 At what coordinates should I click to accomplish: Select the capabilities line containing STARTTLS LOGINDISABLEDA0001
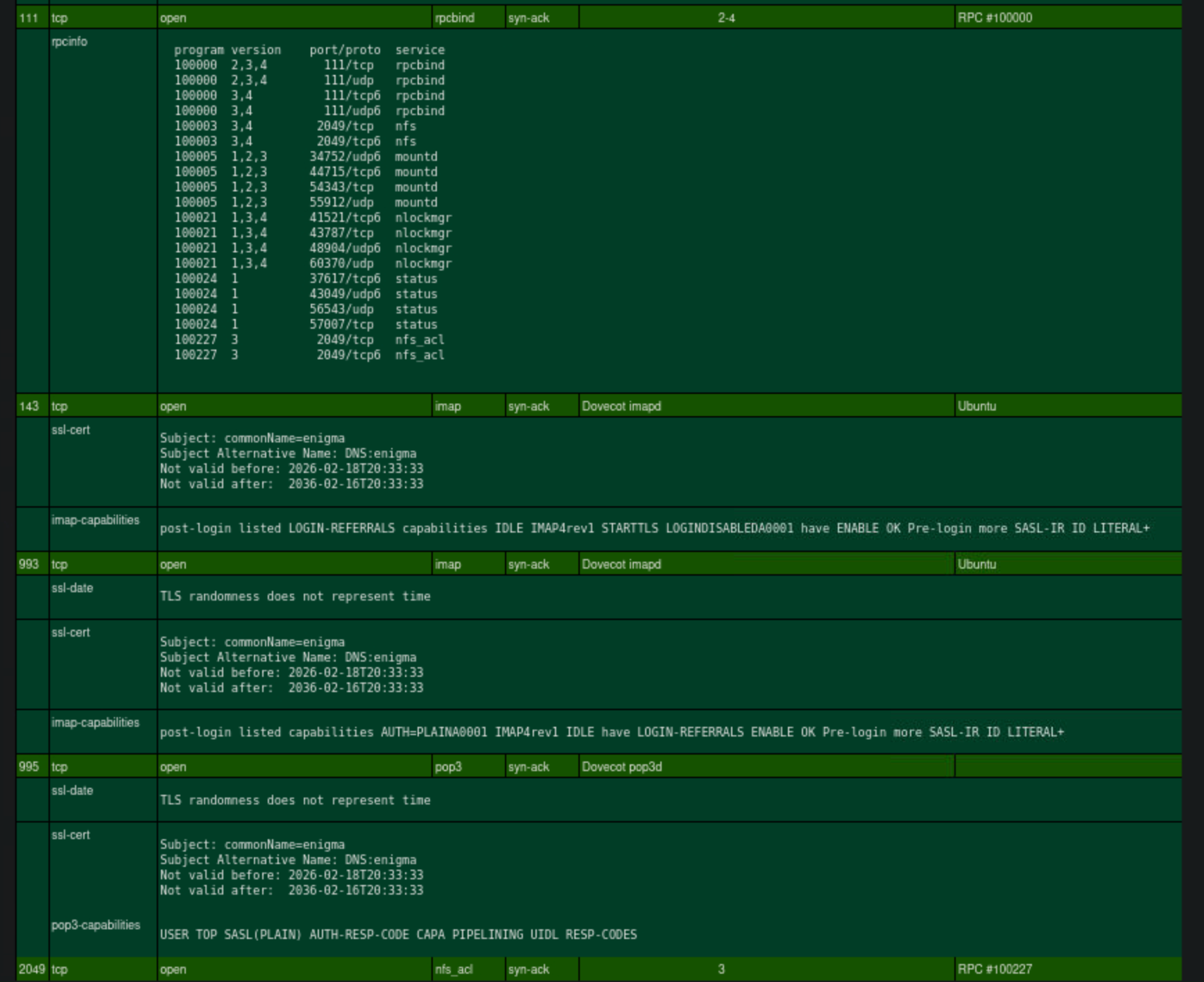coord(655,528)
